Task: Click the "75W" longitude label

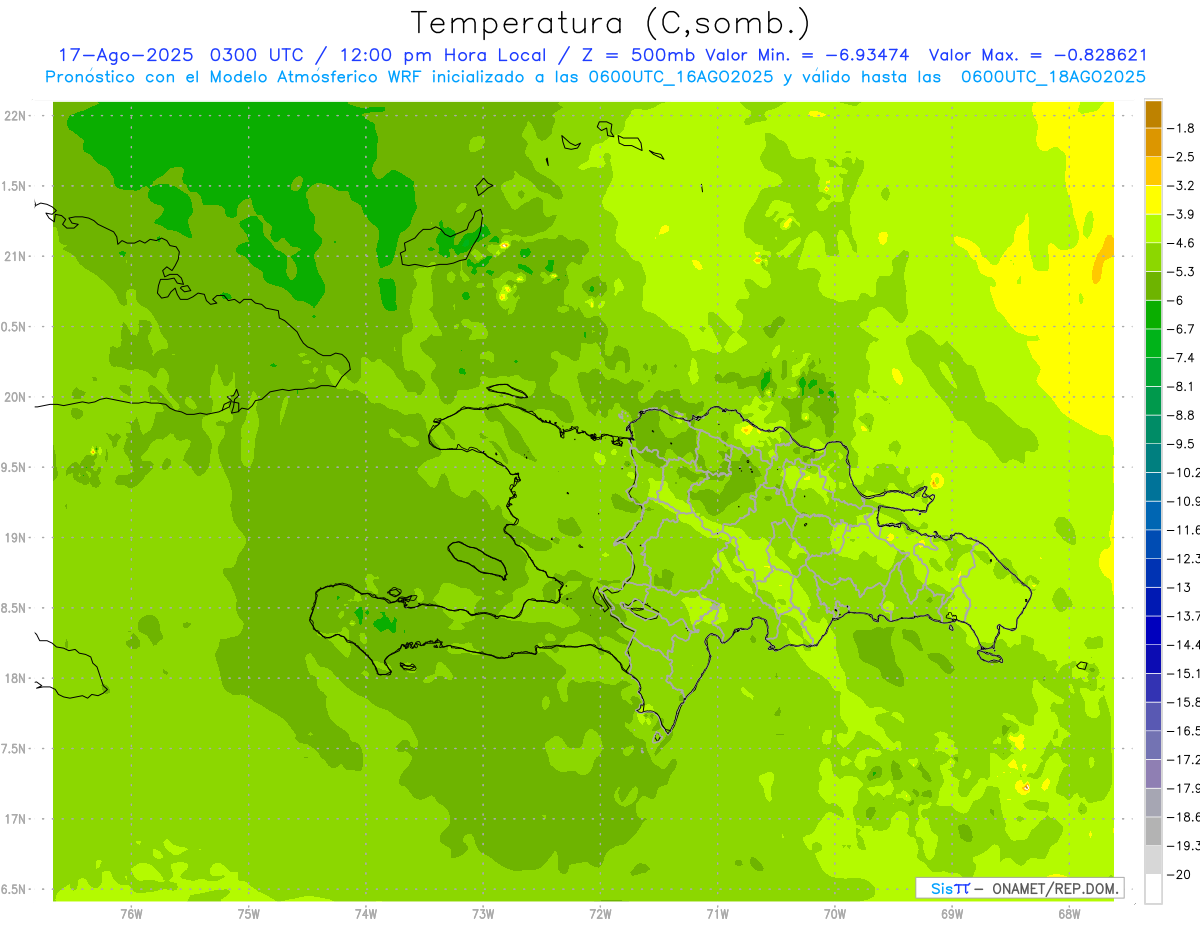Action: [x=248, y=914]
